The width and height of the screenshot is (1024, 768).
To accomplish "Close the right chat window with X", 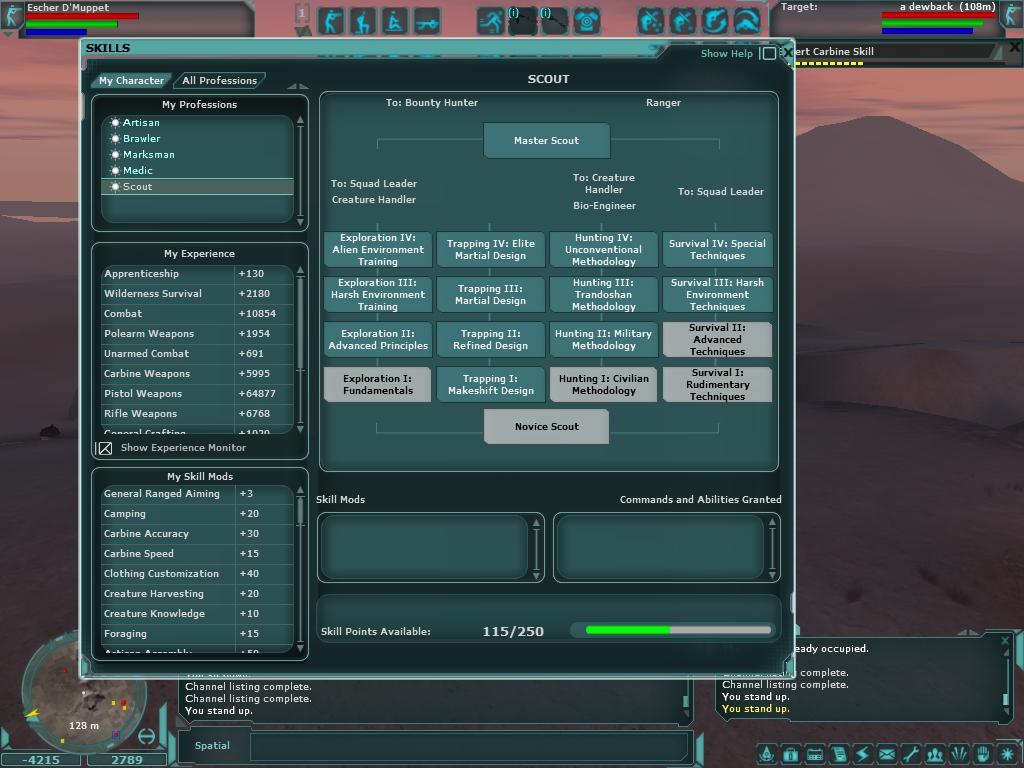I will click(x=1005, y=641).
